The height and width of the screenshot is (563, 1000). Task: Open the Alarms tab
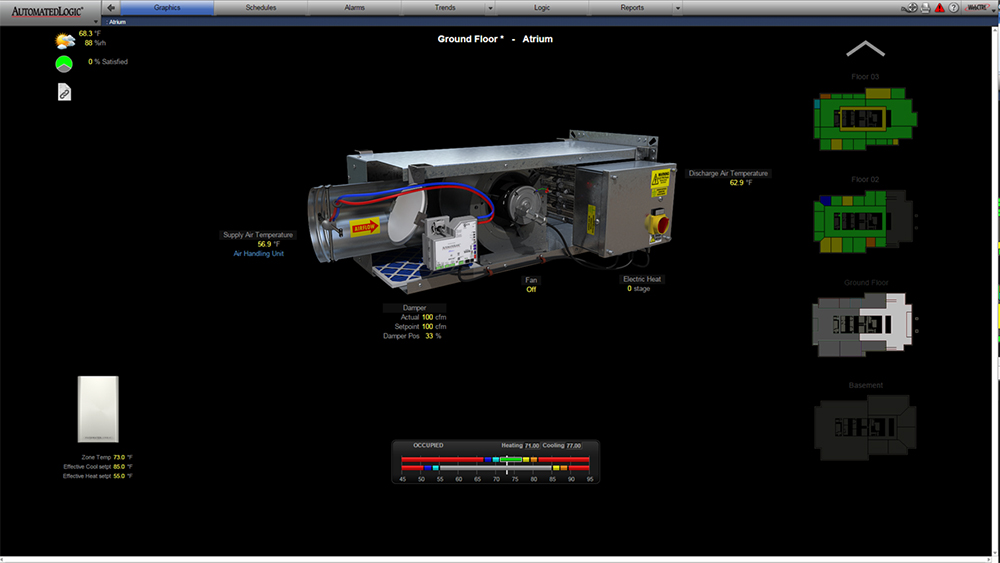pyautogui.click(x=354, y=7)
